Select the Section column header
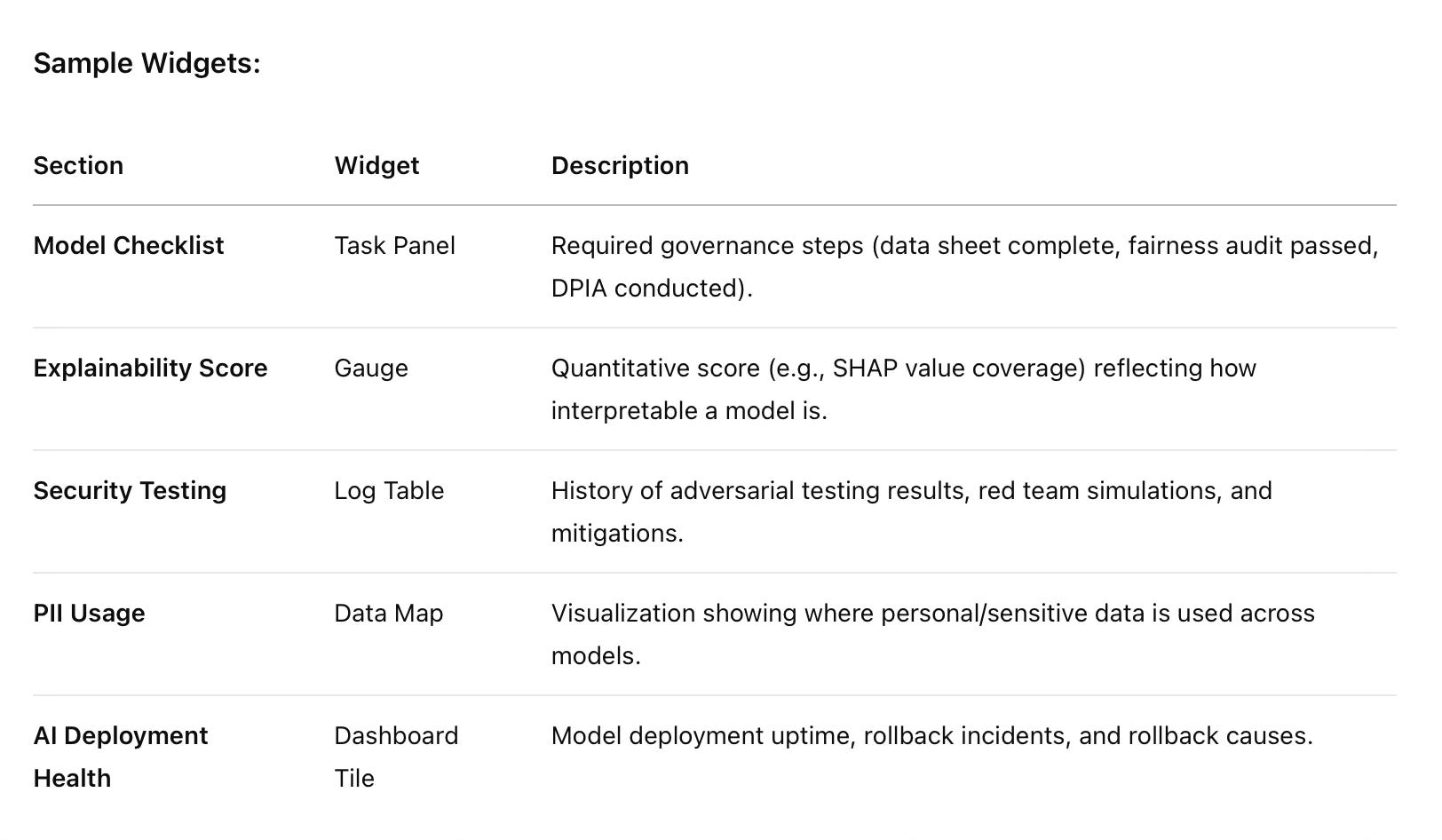The width and height of the screenshot is (1442, 840). tap(78, 165)
